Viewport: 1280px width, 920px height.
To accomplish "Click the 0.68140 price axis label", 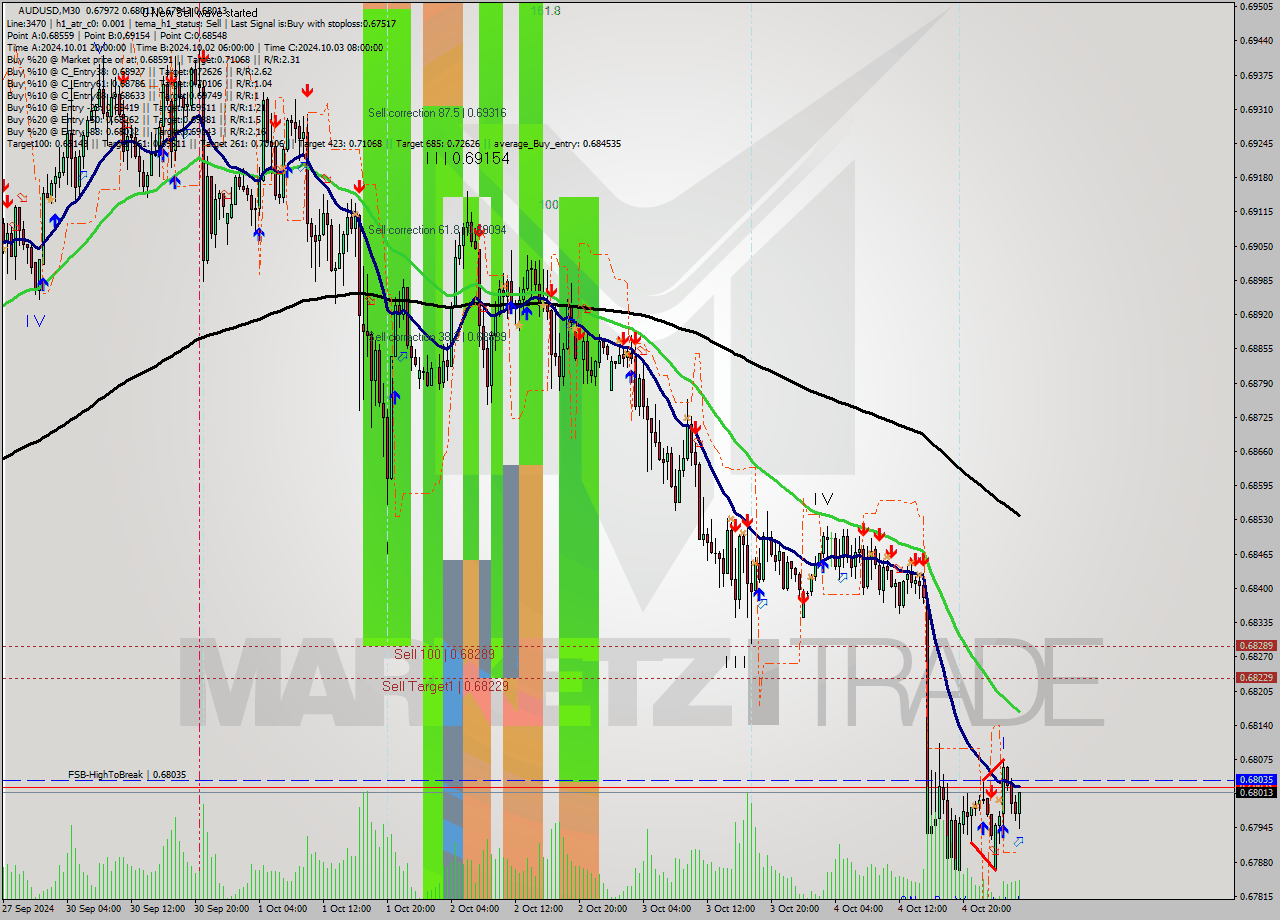I will click(x=1256, y=725).
